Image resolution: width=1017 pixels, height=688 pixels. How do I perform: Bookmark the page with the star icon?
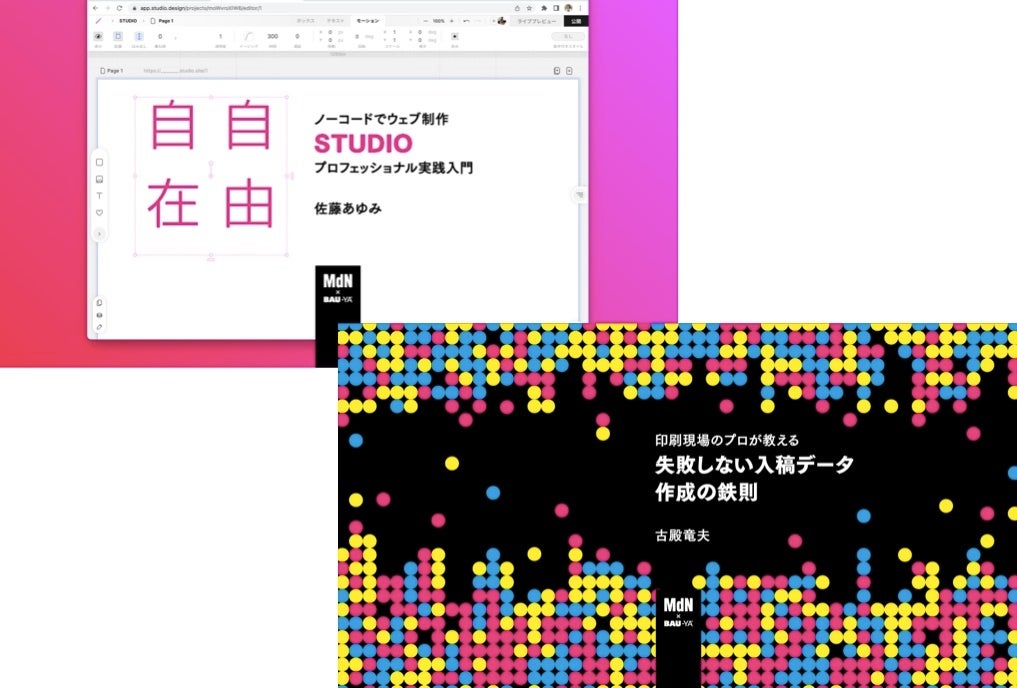529,8
